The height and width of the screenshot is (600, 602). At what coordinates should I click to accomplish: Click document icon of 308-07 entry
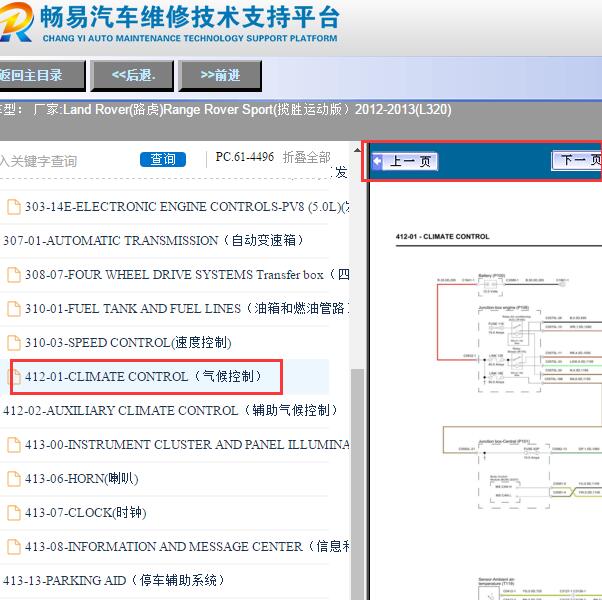(x=14, y=274)
